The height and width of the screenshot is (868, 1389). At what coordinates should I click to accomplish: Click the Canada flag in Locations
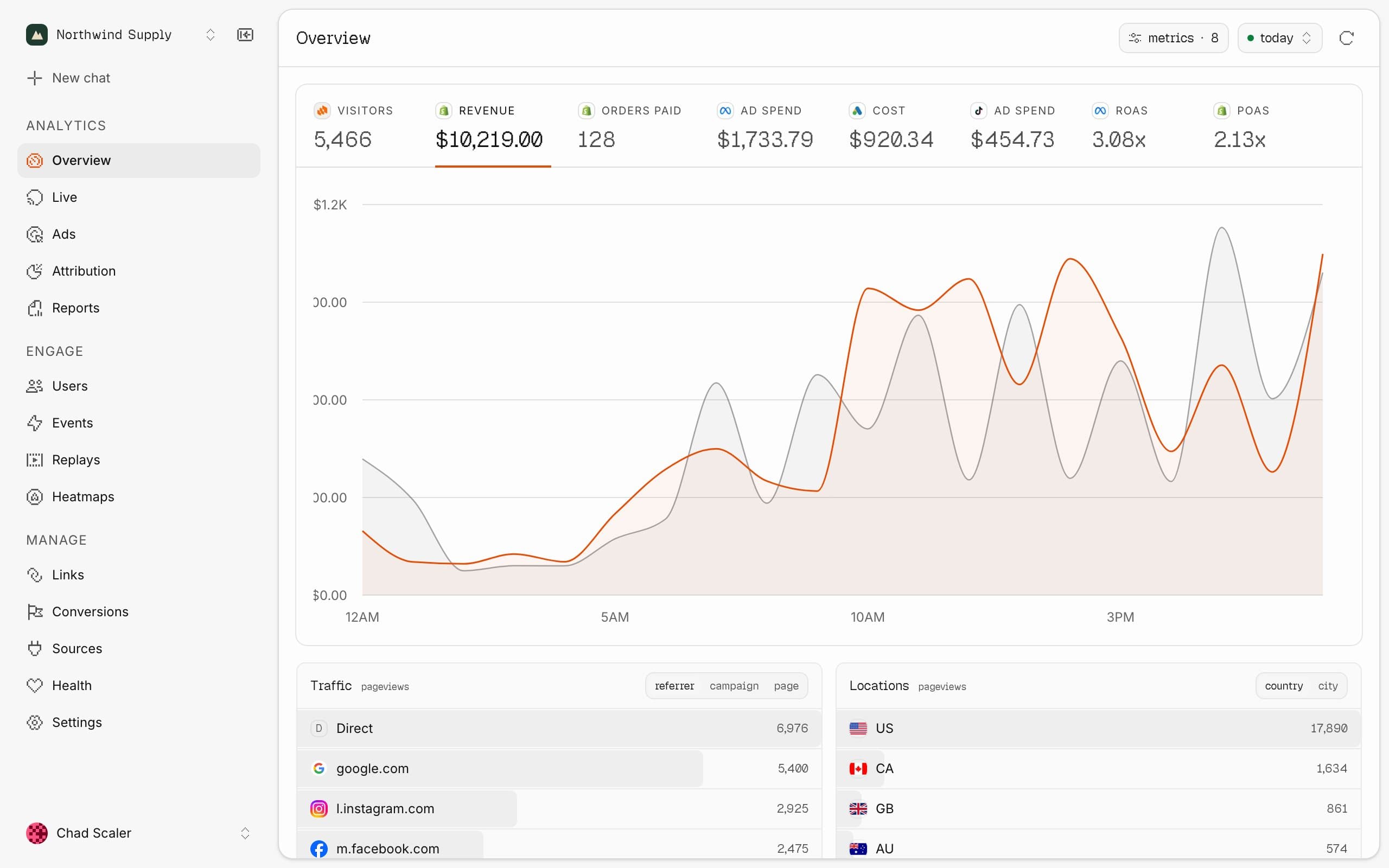tap(858, 769)
